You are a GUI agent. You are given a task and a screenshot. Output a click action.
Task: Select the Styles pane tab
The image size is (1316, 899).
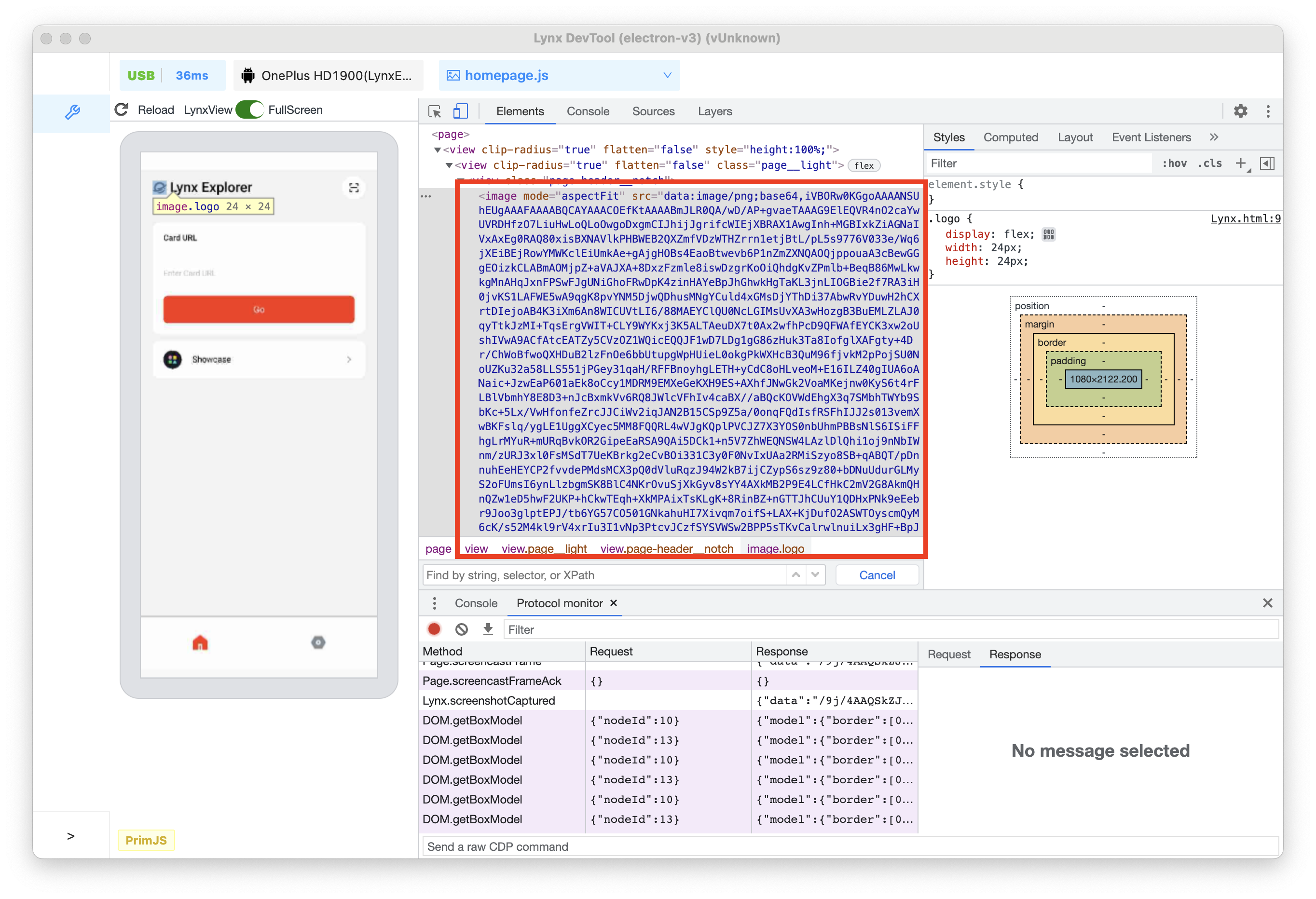(x=948, y=137)
